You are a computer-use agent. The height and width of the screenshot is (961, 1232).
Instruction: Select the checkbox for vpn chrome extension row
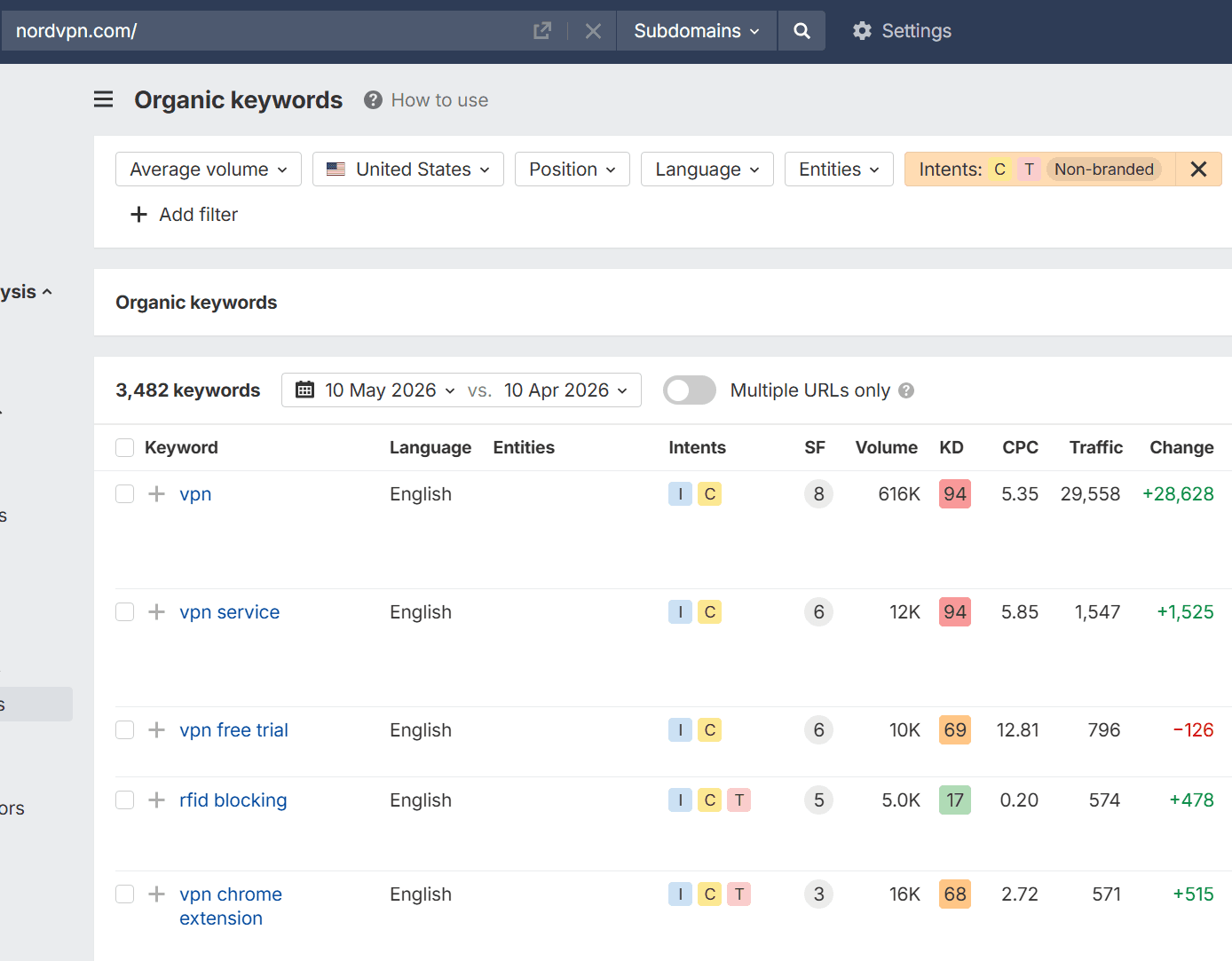pyautogui.click(x=125, y=894)
